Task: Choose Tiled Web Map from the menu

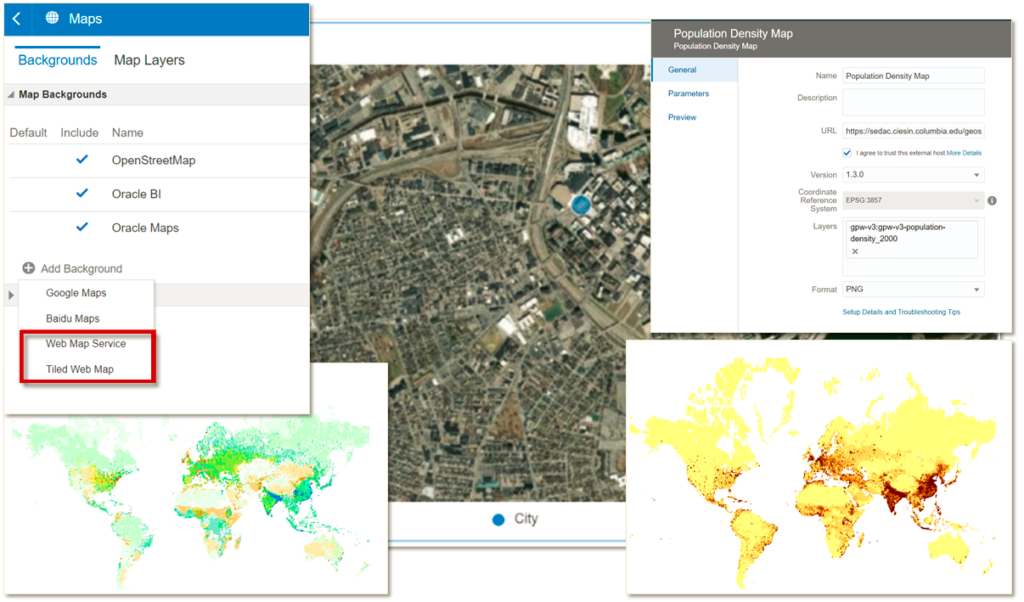Action: pyautogui.click(x=80, y=369)
